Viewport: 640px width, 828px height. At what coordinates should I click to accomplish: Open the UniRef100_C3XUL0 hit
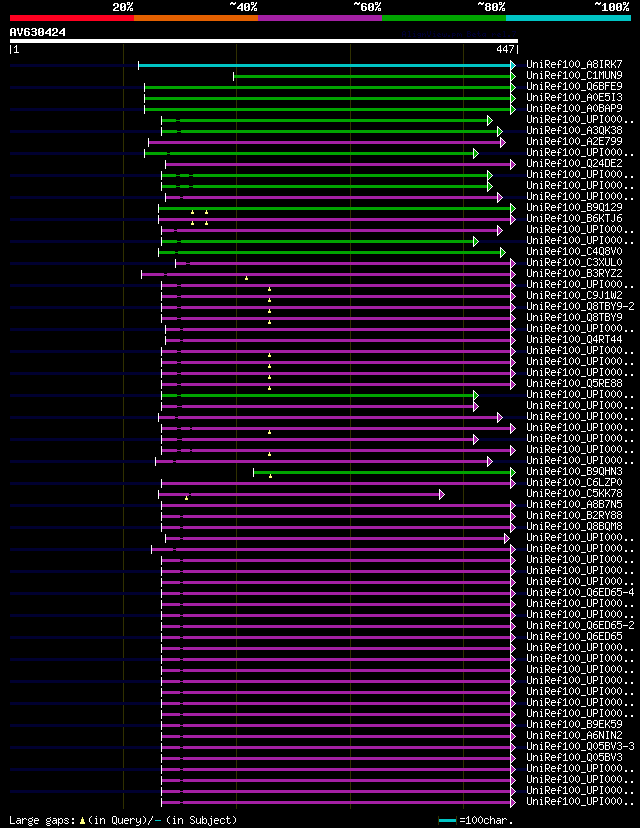[x=574, y=262]
